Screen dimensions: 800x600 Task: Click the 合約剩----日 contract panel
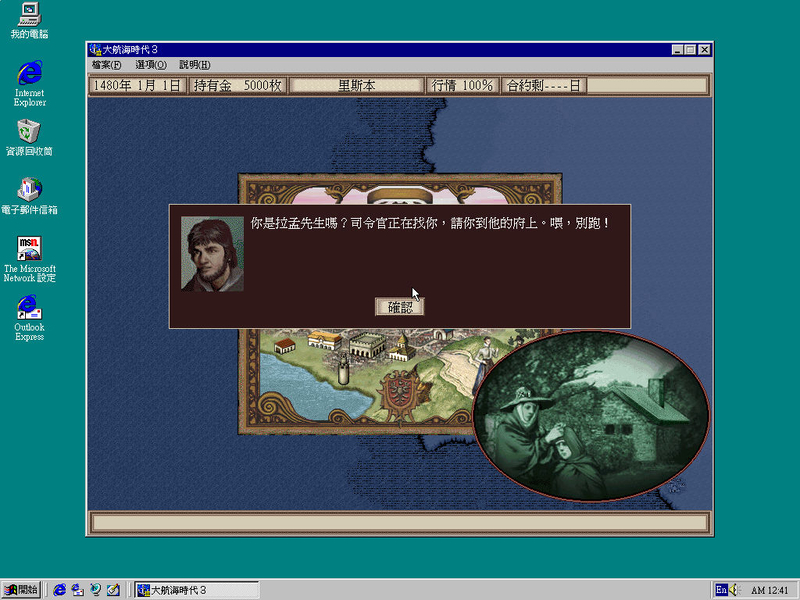[x=544, y=86]
